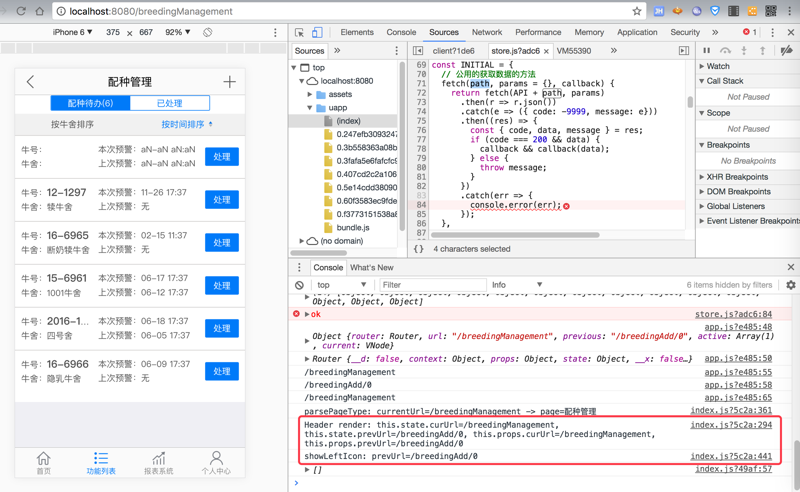800x492 pixels.
Task: Click pretty print braces icon
Action: pyautogui.click(x=419, y=249)
